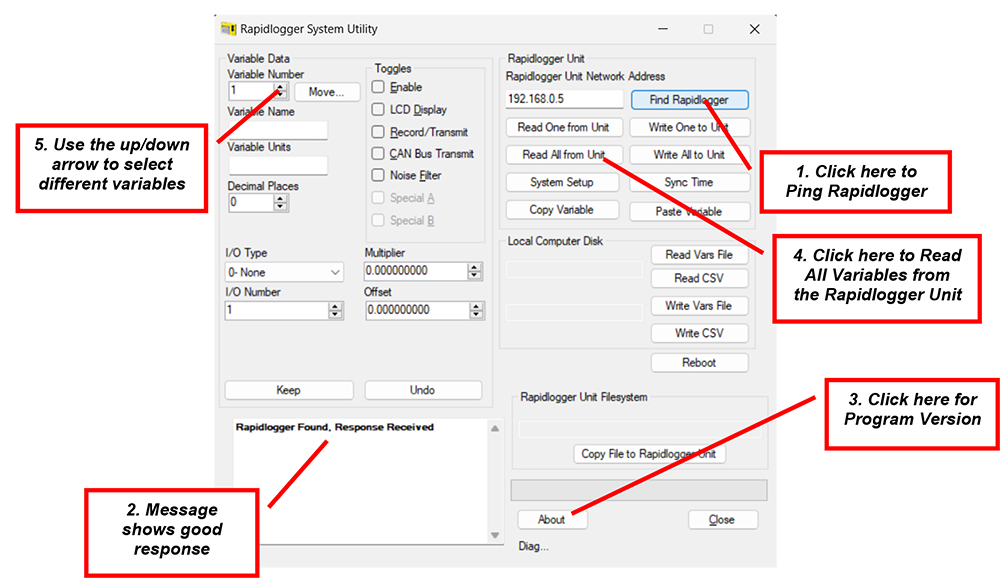
Task: Click message log scrollbar up arrow
Action: [495, 429]
